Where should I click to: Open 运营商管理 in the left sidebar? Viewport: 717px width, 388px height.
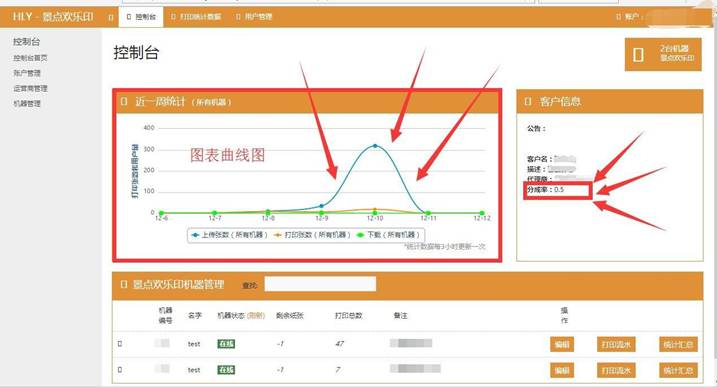[30, 88]
